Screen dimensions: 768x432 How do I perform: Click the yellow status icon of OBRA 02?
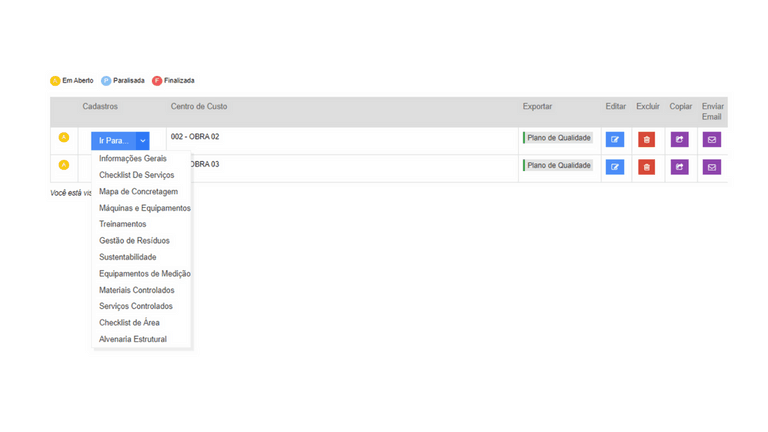point(64,138)
